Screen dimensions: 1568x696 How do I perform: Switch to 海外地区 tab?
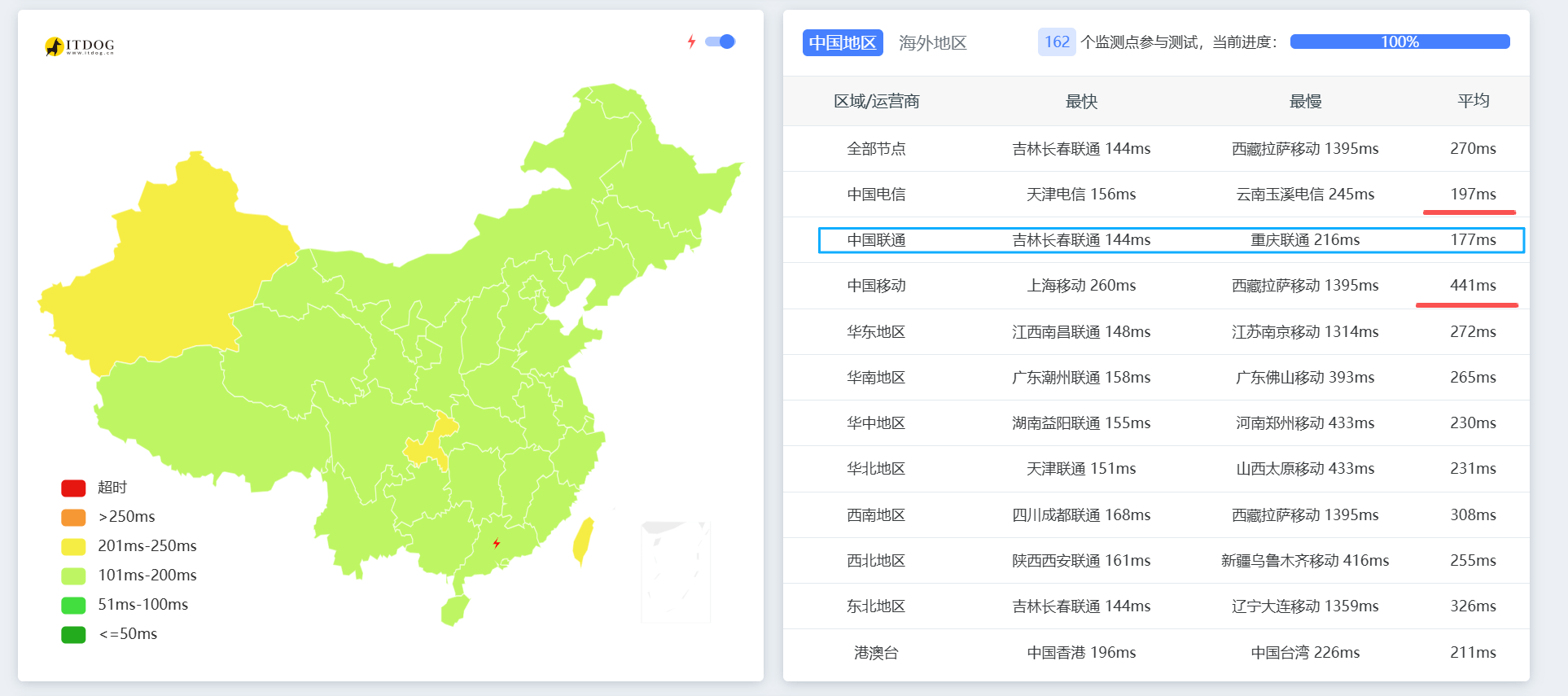[932, 42]
